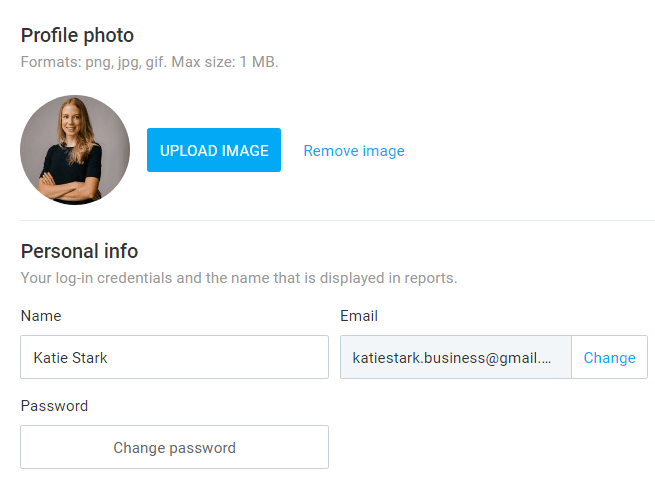The width and height of the screenshot is (655, 484).
Task: Click the katiestark.business@gmail email field
Action: pos(456,357)
